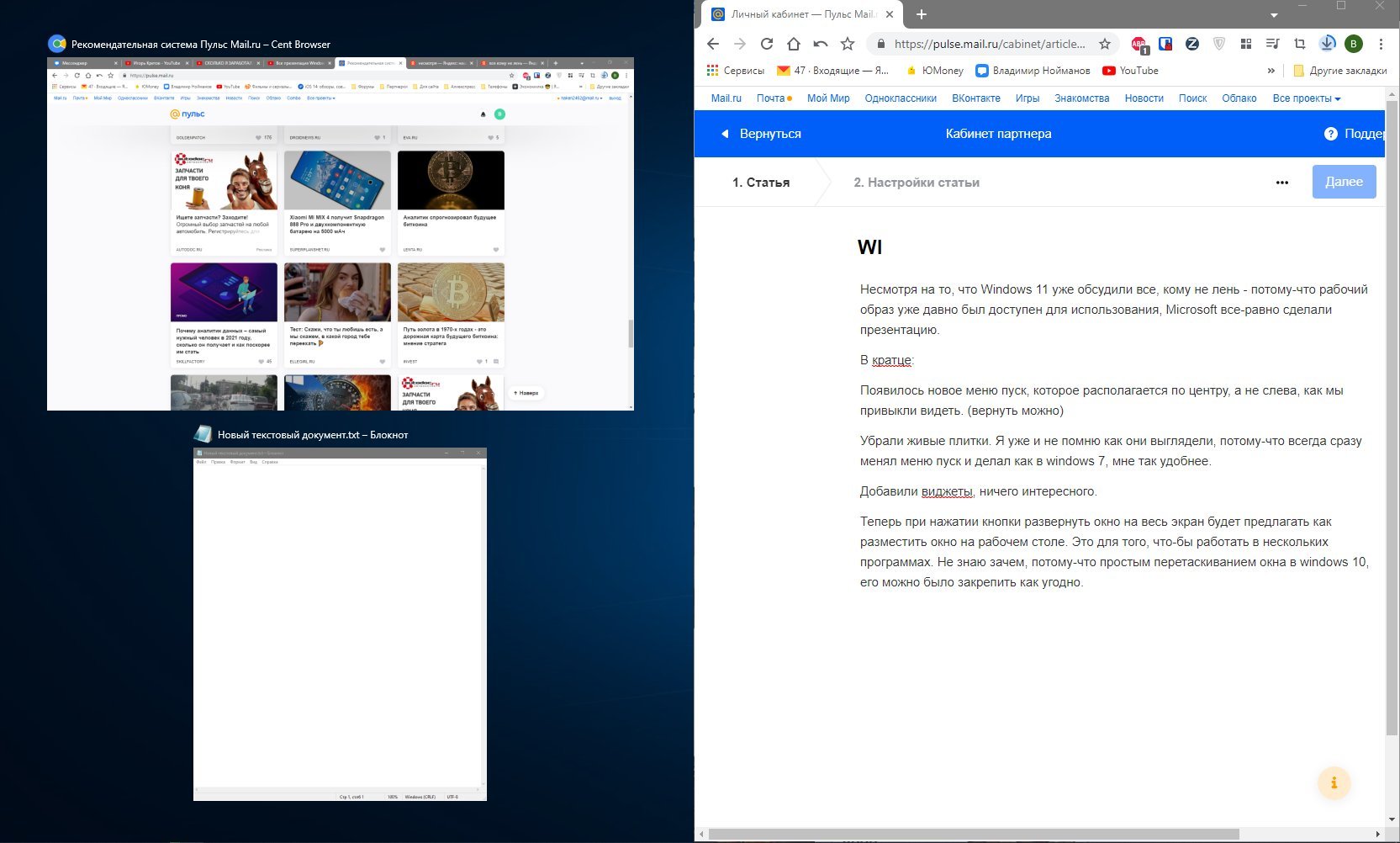
Task: Open Новости in the portal menu
Action: coord(1144,98)
